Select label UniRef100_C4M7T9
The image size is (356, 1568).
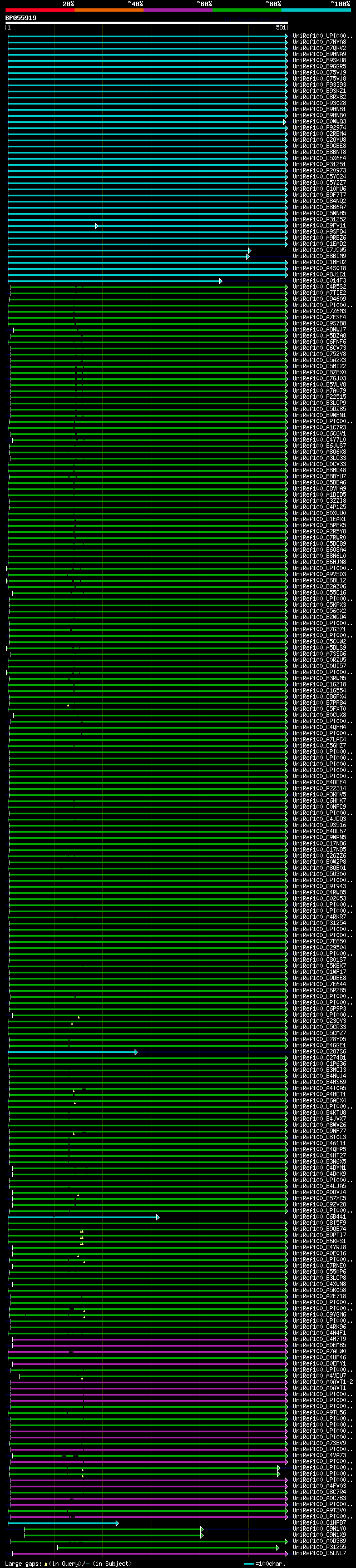coord(319,1339)
